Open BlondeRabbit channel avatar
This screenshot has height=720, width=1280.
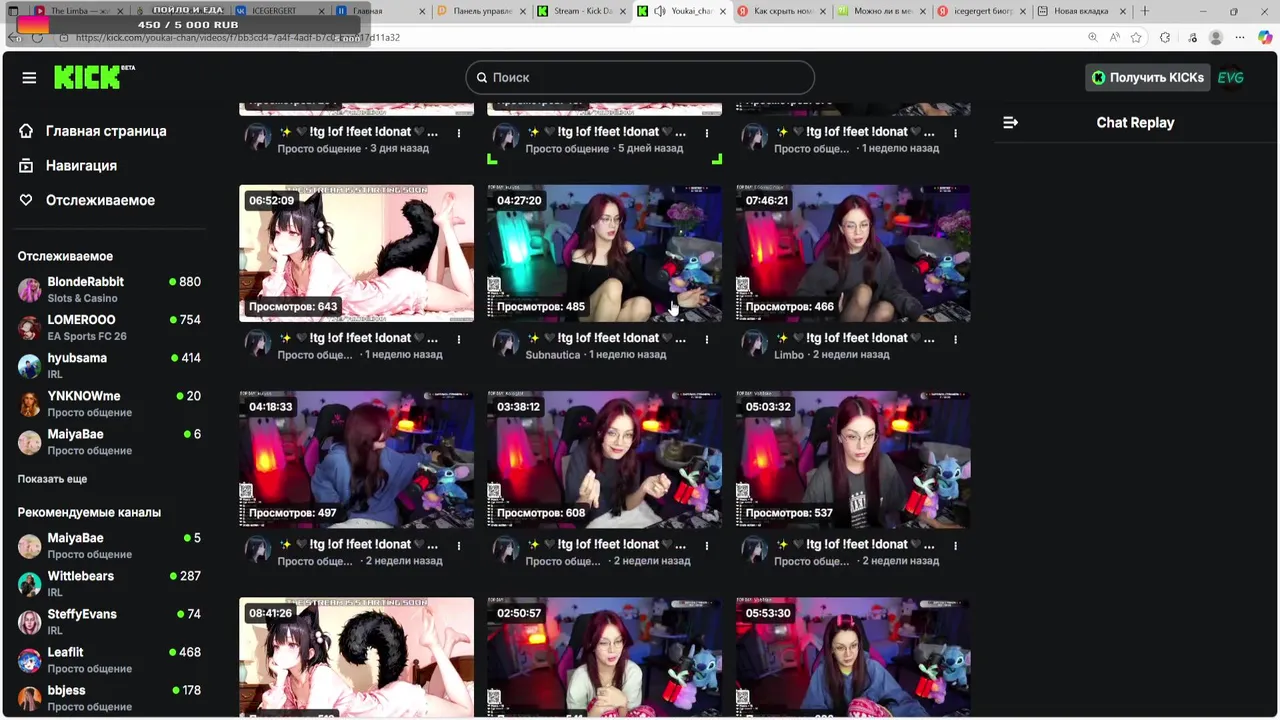click(30, 290)
